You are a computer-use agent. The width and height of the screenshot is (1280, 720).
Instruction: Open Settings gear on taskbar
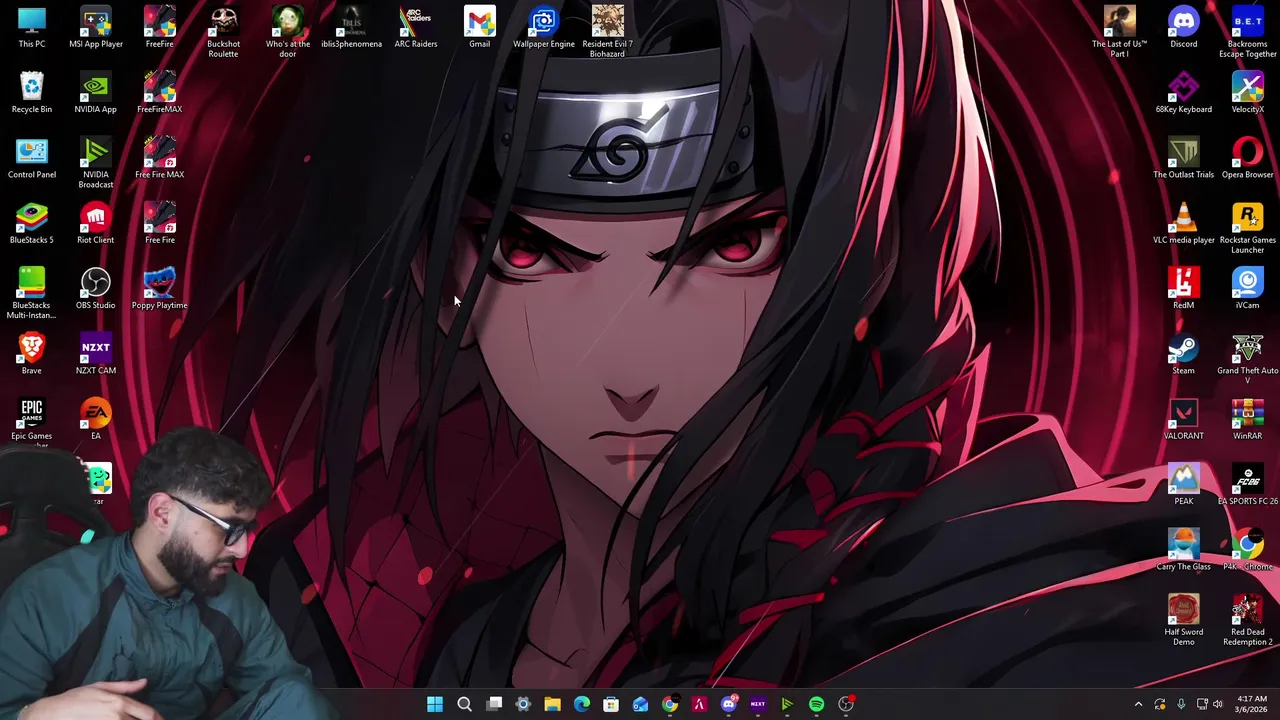(523, 704)
